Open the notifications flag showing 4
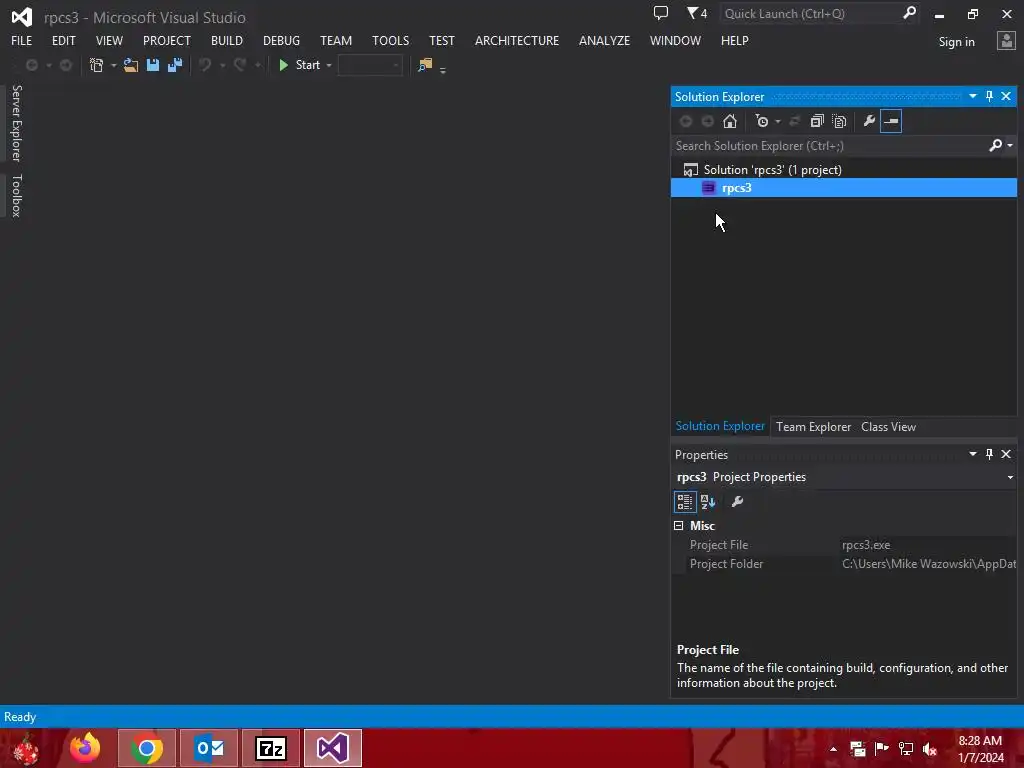 click(696, 13)
